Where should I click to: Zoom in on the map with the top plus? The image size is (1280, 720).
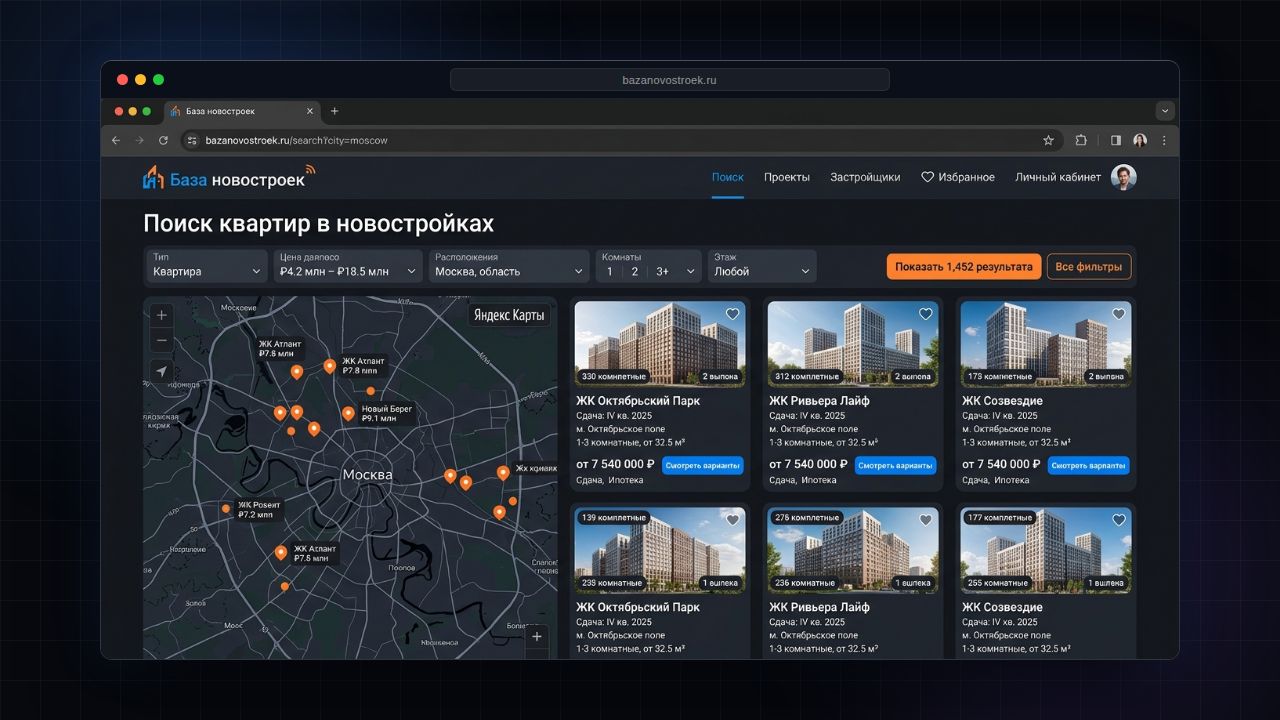[x=162, y=315]
